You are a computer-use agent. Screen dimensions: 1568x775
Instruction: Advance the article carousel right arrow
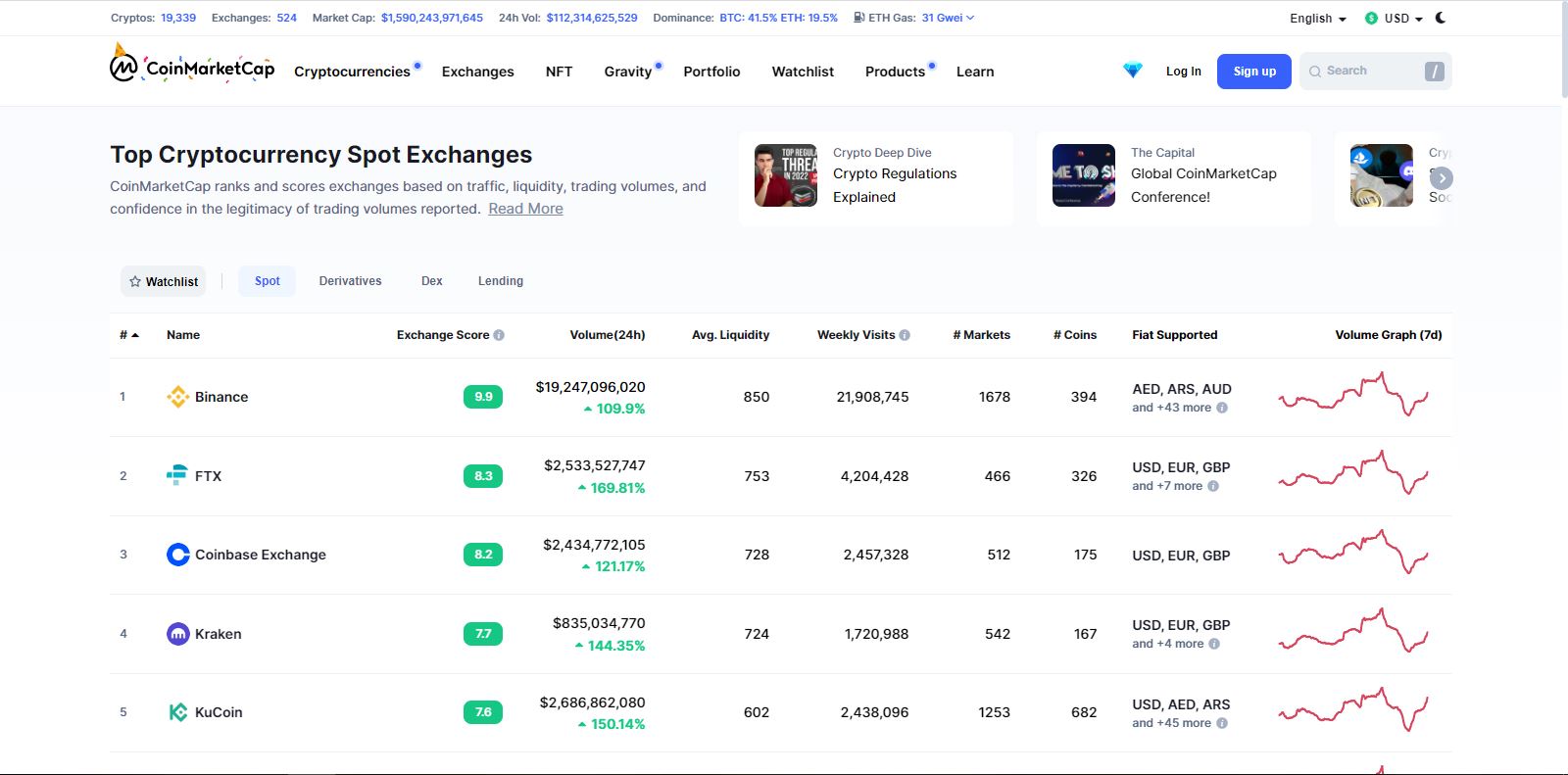[x=1441, y=178]
